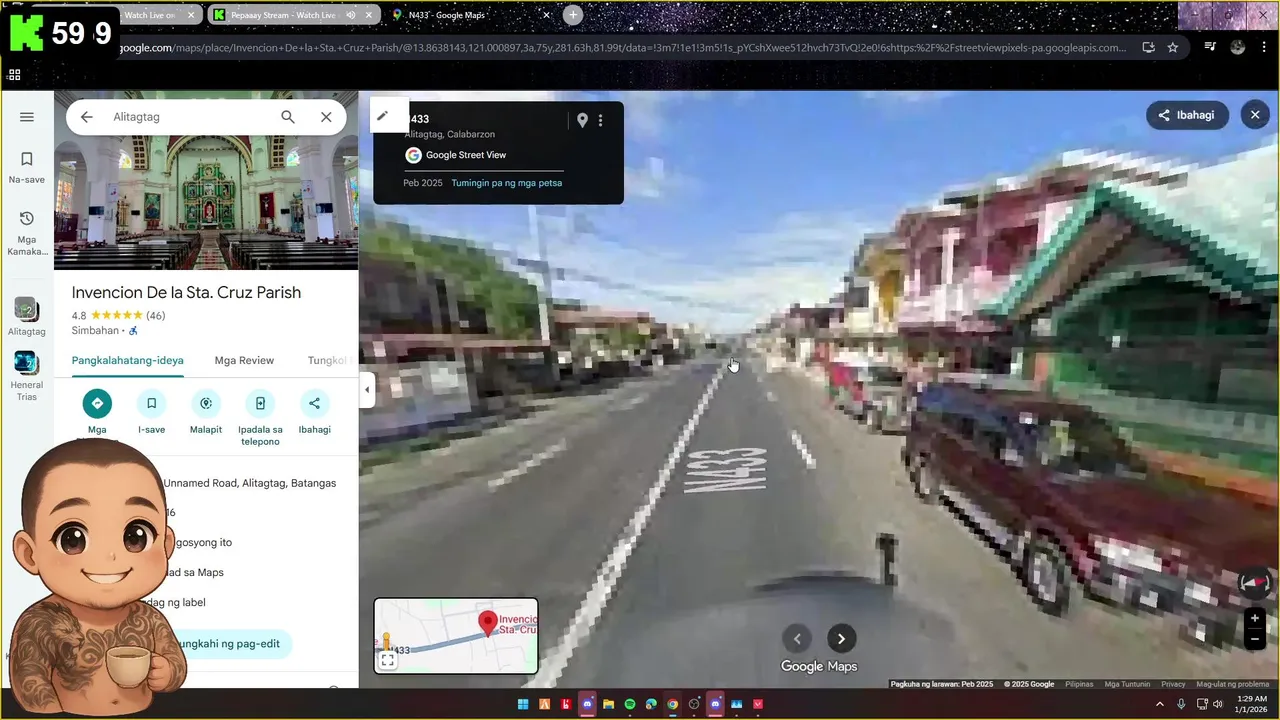Open the Windows Start menu

[x=523, y=704]
